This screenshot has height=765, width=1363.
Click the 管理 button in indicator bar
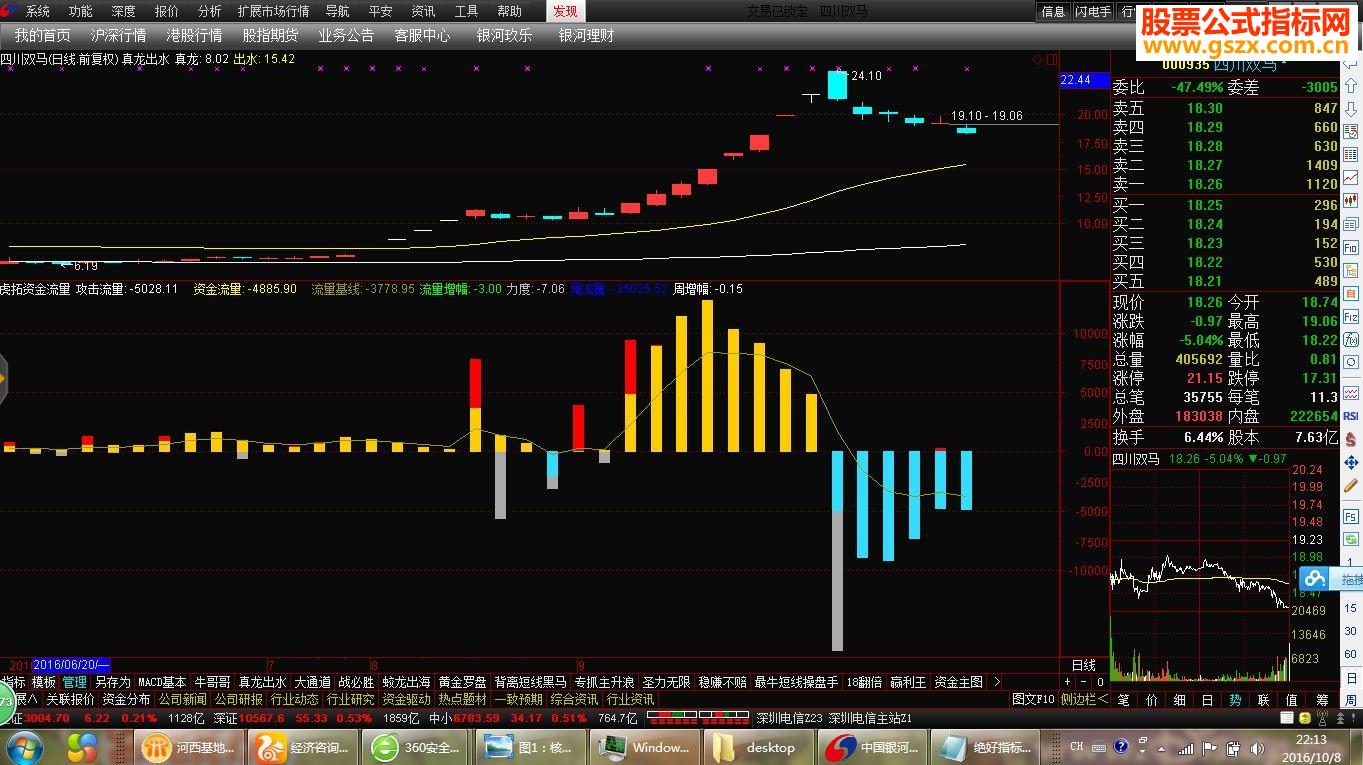[75, 682]
